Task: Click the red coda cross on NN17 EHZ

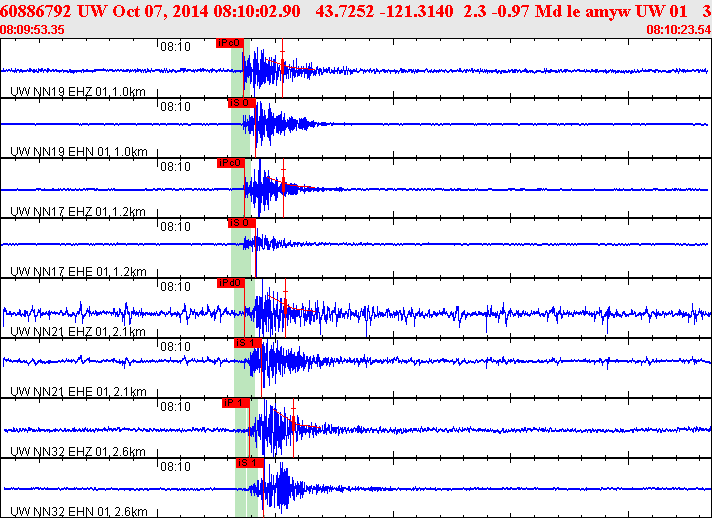Action: pyautogui.click(x=283, y=170)
